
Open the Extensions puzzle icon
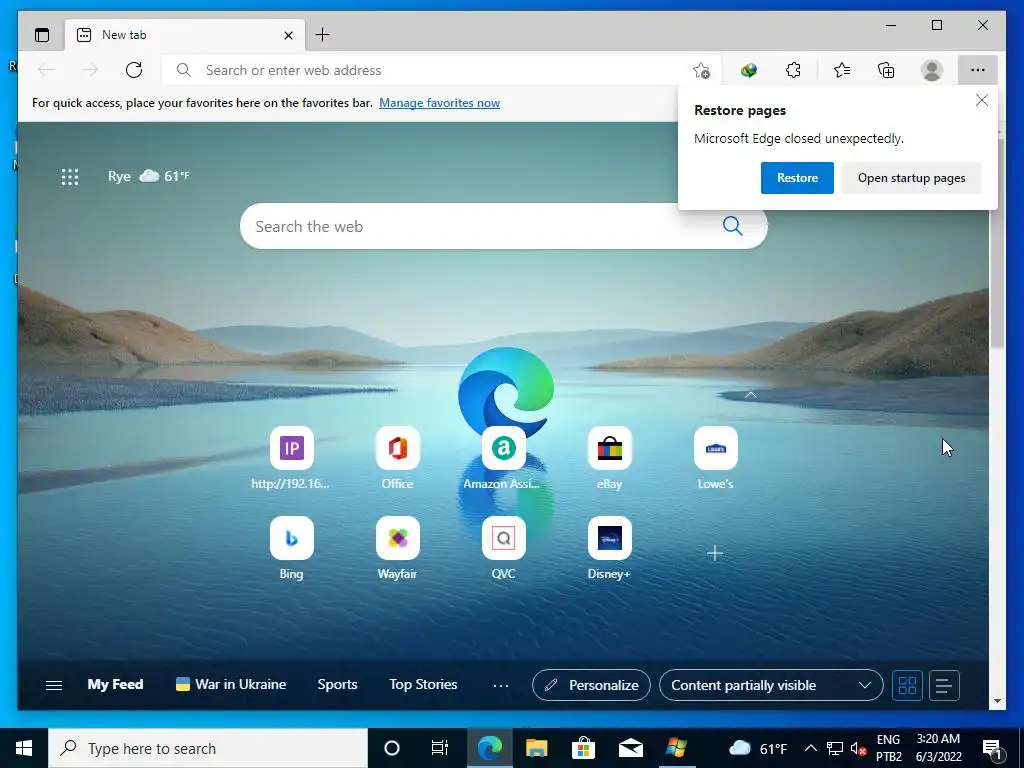793,70
